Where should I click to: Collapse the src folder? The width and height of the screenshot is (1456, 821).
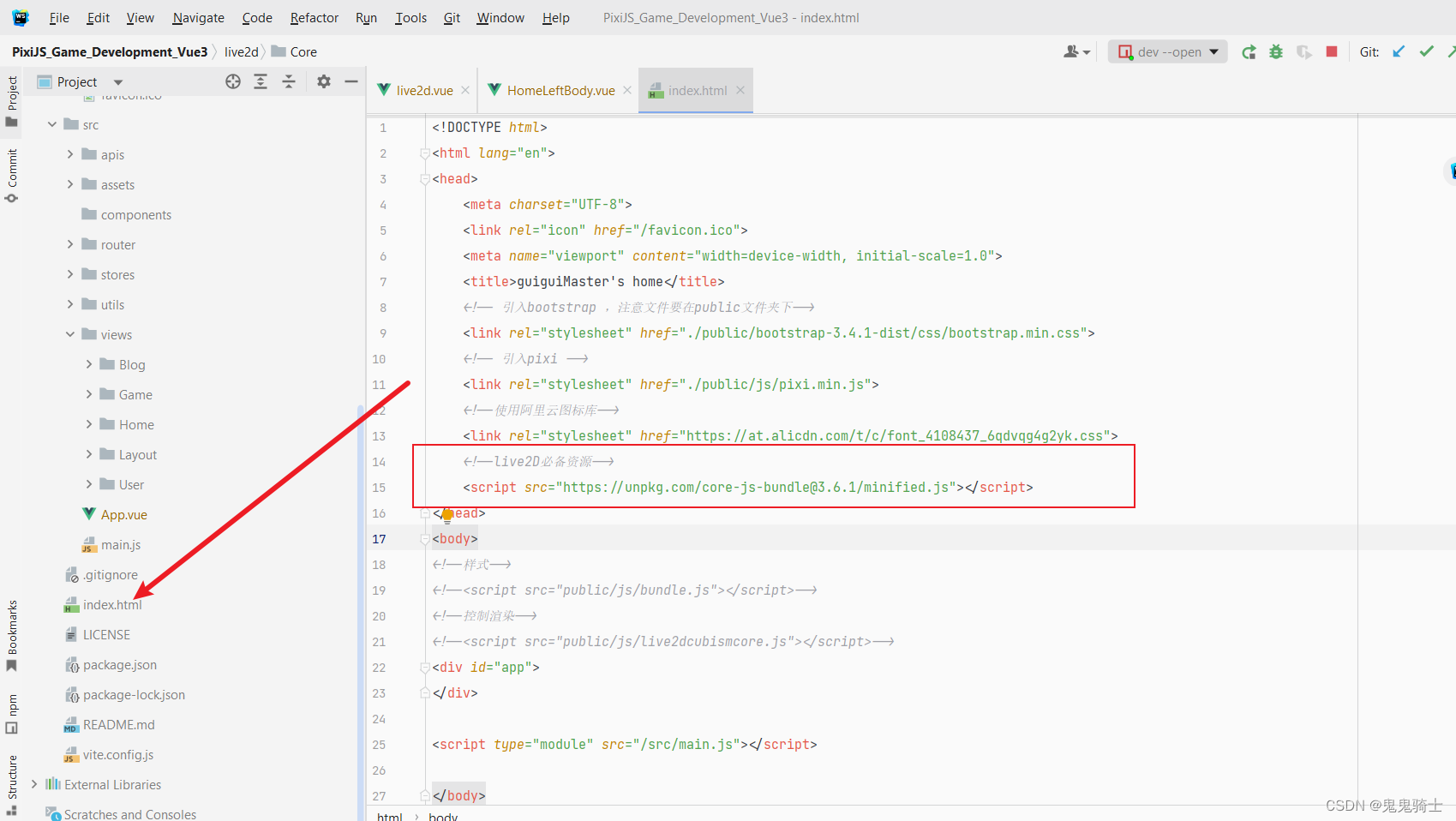(x=52, y=124)
